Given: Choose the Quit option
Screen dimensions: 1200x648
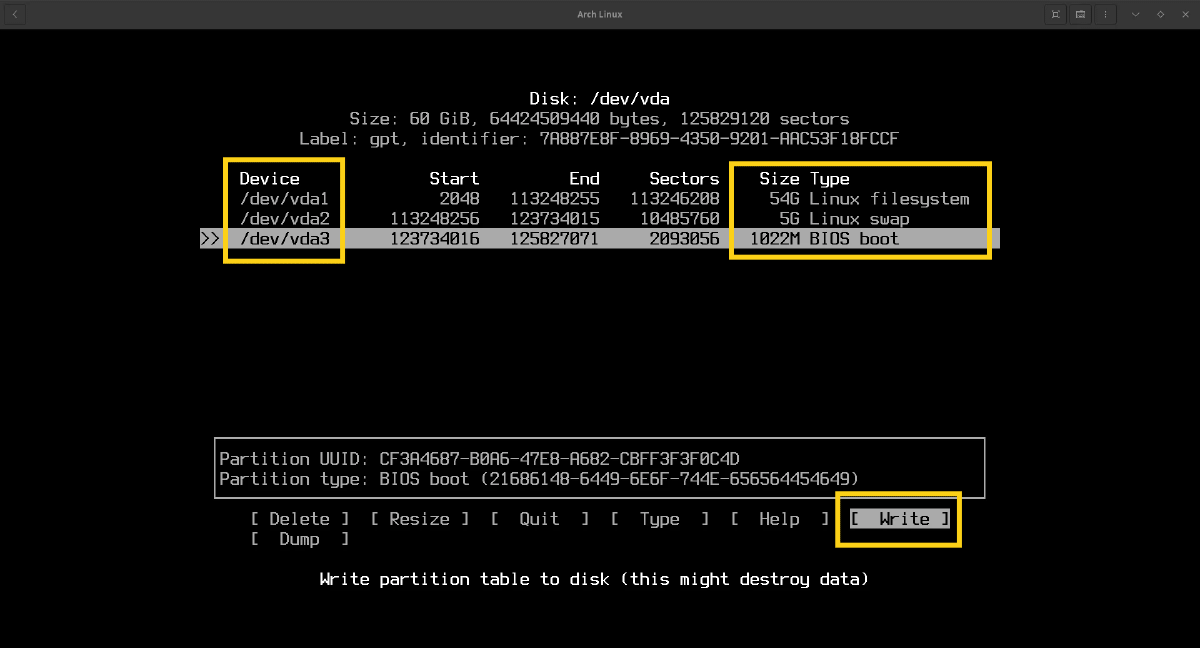Looking at the screenshot, I should coord(539,519).
